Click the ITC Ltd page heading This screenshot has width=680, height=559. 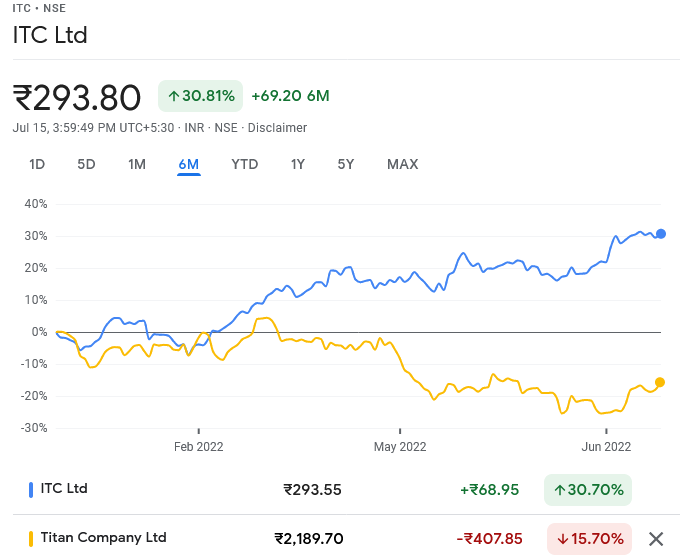[50, 35]
